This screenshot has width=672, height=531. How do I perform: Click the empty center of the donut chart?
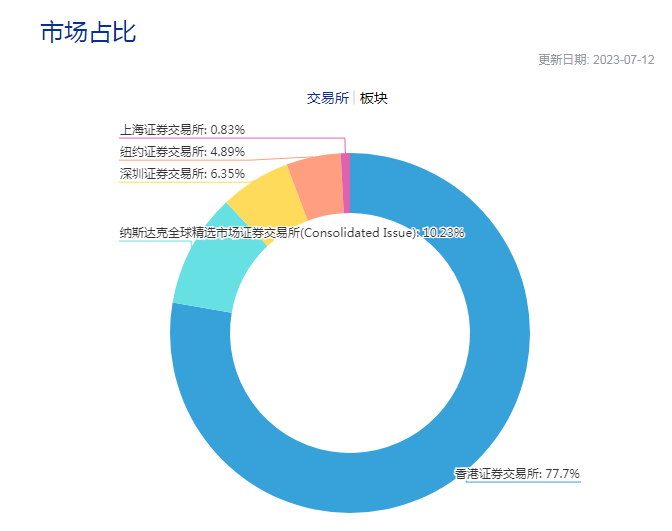(350, 343)
